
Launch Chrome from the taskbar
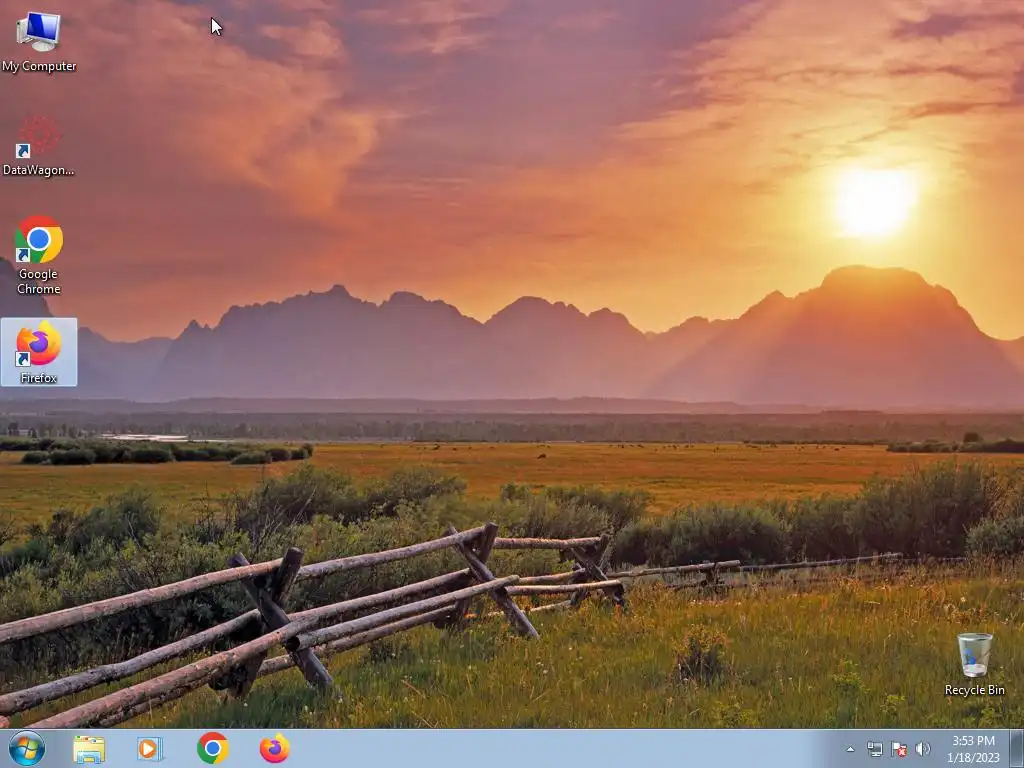[212, 748]
